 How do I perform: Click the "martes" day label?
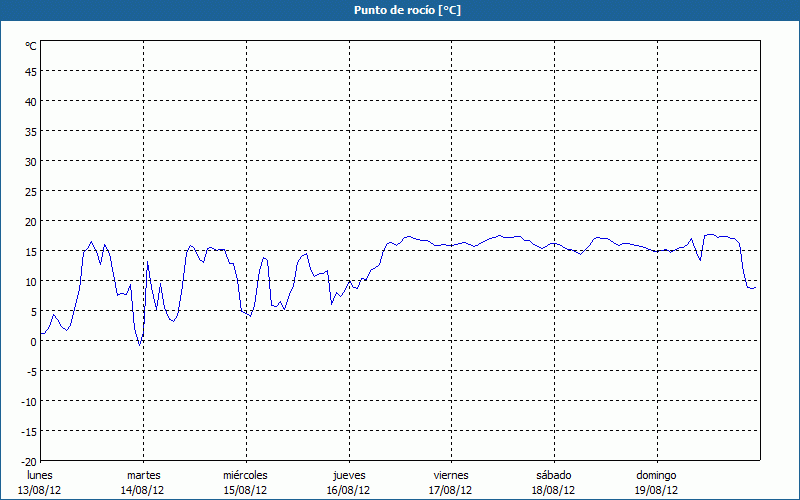pos(143,475)
